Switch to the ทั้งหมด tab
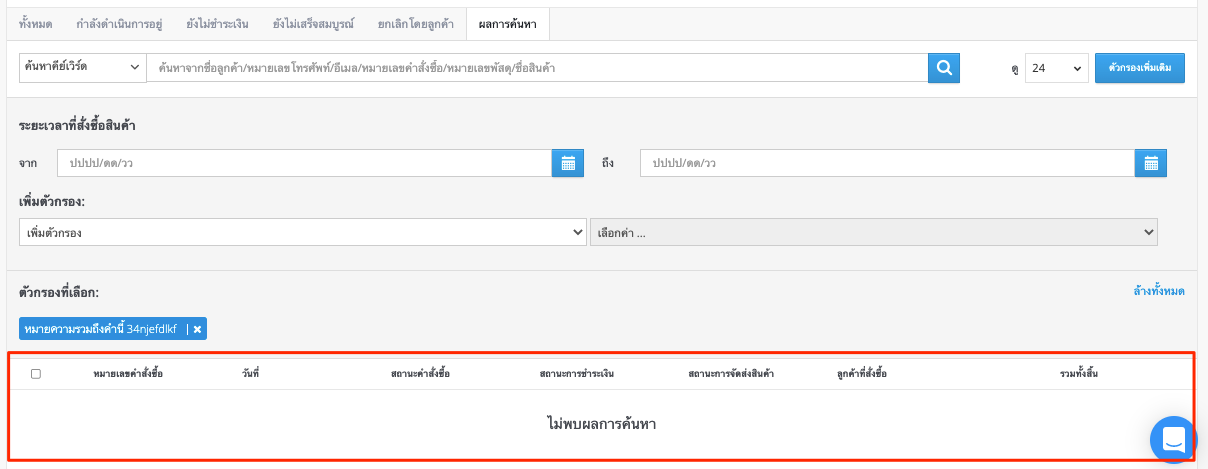Image resolution: width=1208 pixels, height=469 pixels. [36, 22]
